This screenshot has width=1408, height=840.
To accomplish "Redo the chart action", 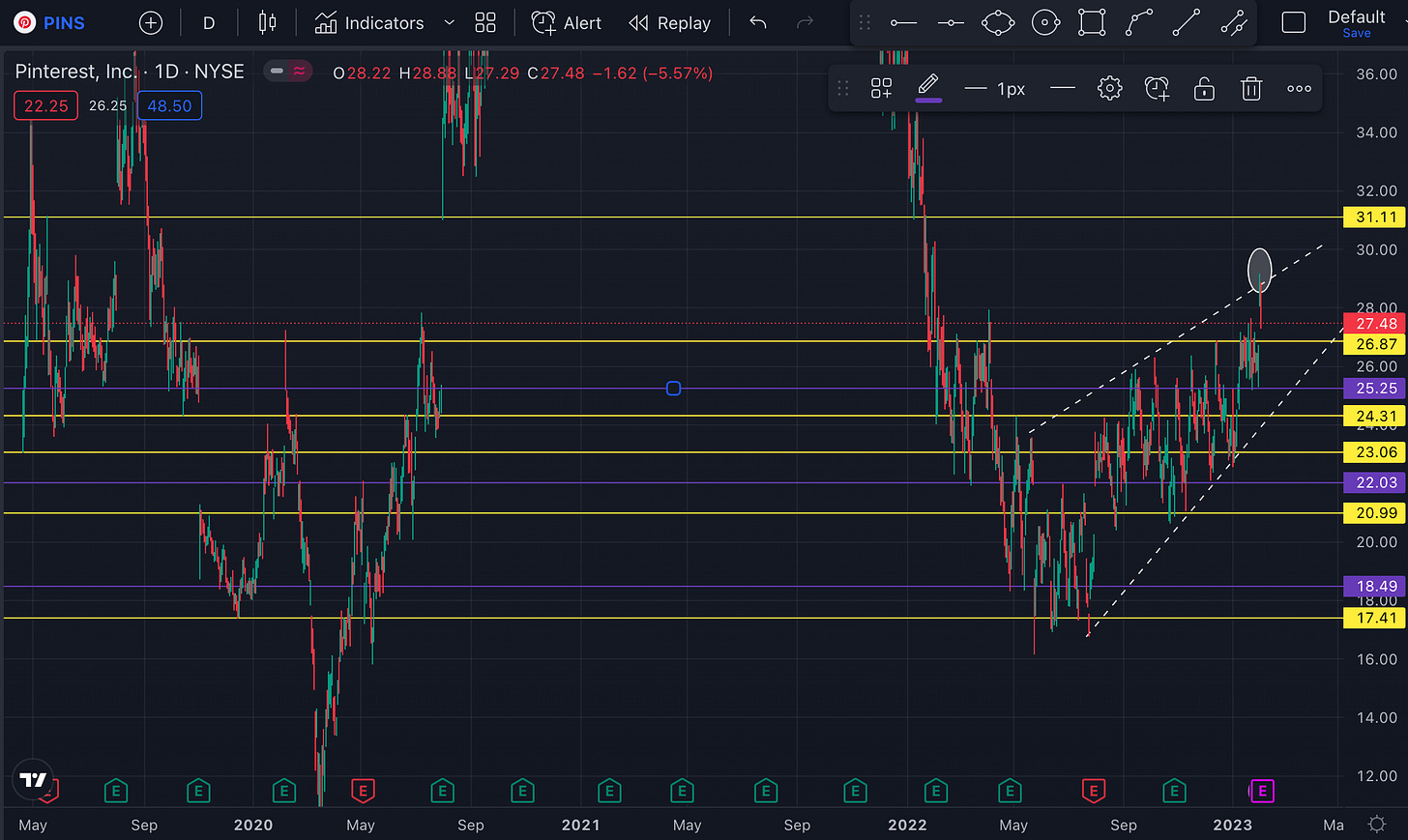I will click(805, 22).
